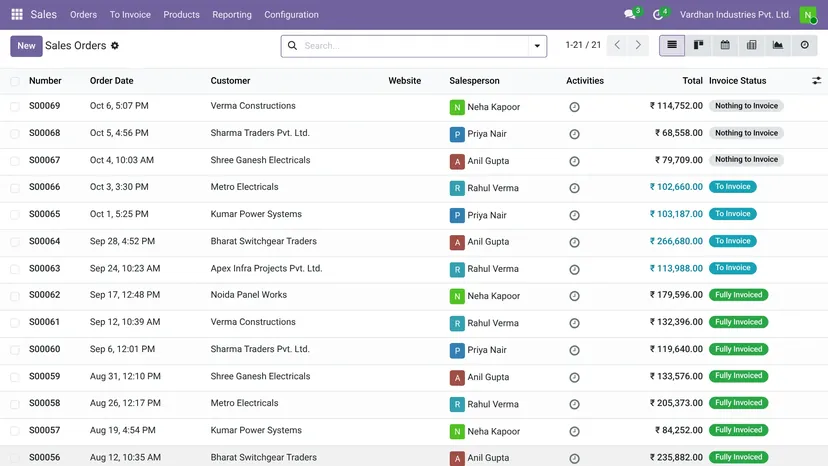Click Anil Gupta avatar on S00067
The image size is (828, 466).
[x=457, y=161]
